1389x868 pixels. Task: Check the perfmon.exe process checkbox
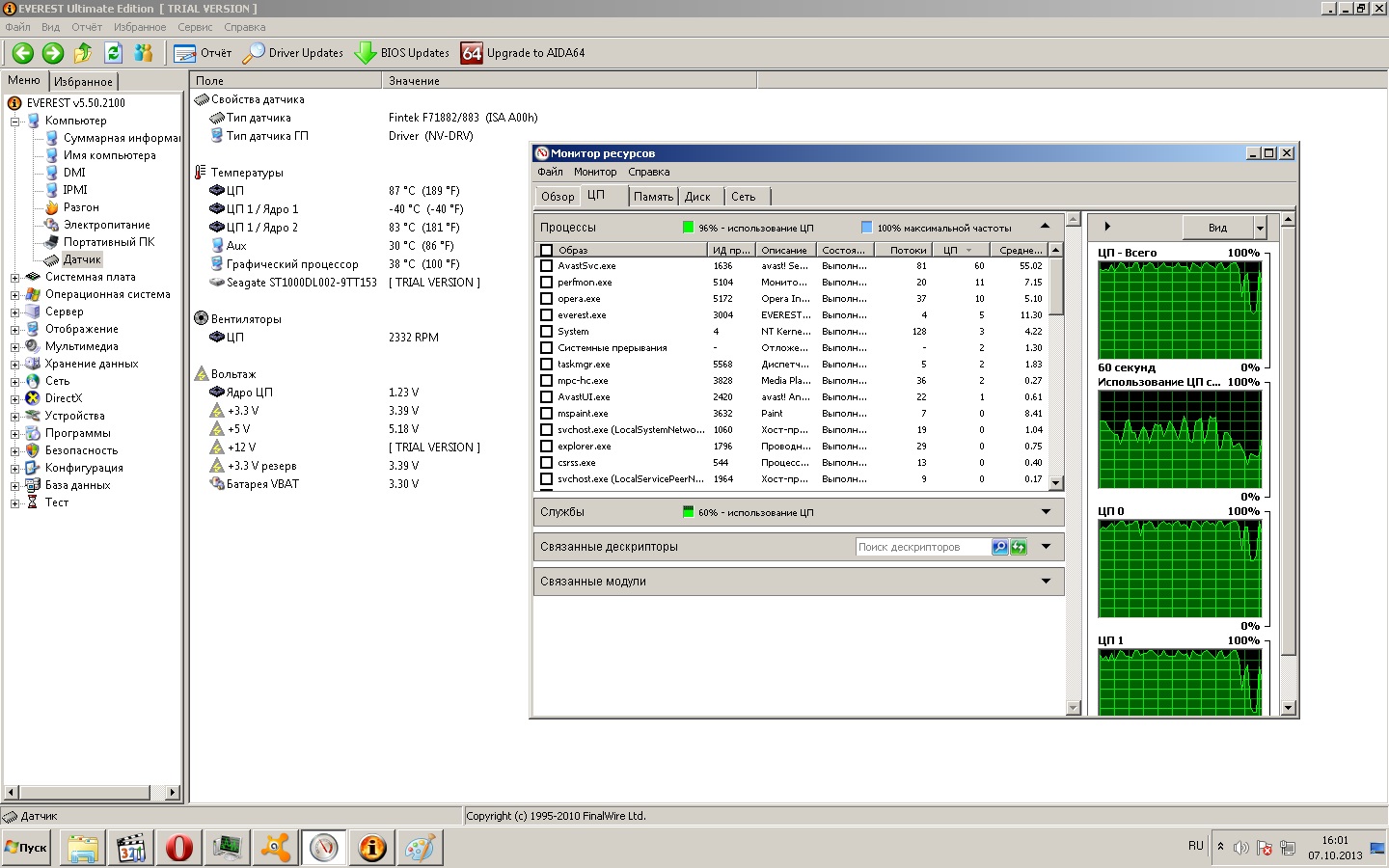point(547,283)
